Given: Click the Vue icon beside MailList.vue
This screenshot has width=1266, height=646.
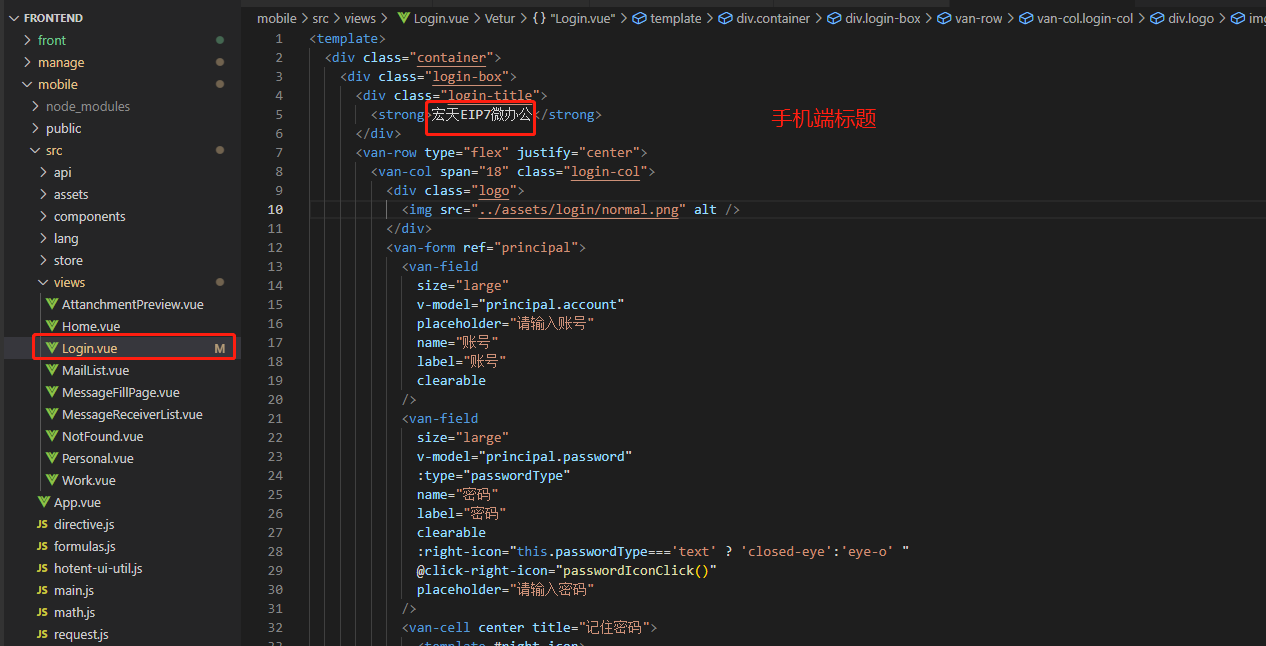Looking at the screenshot, I should click(52, 370).
